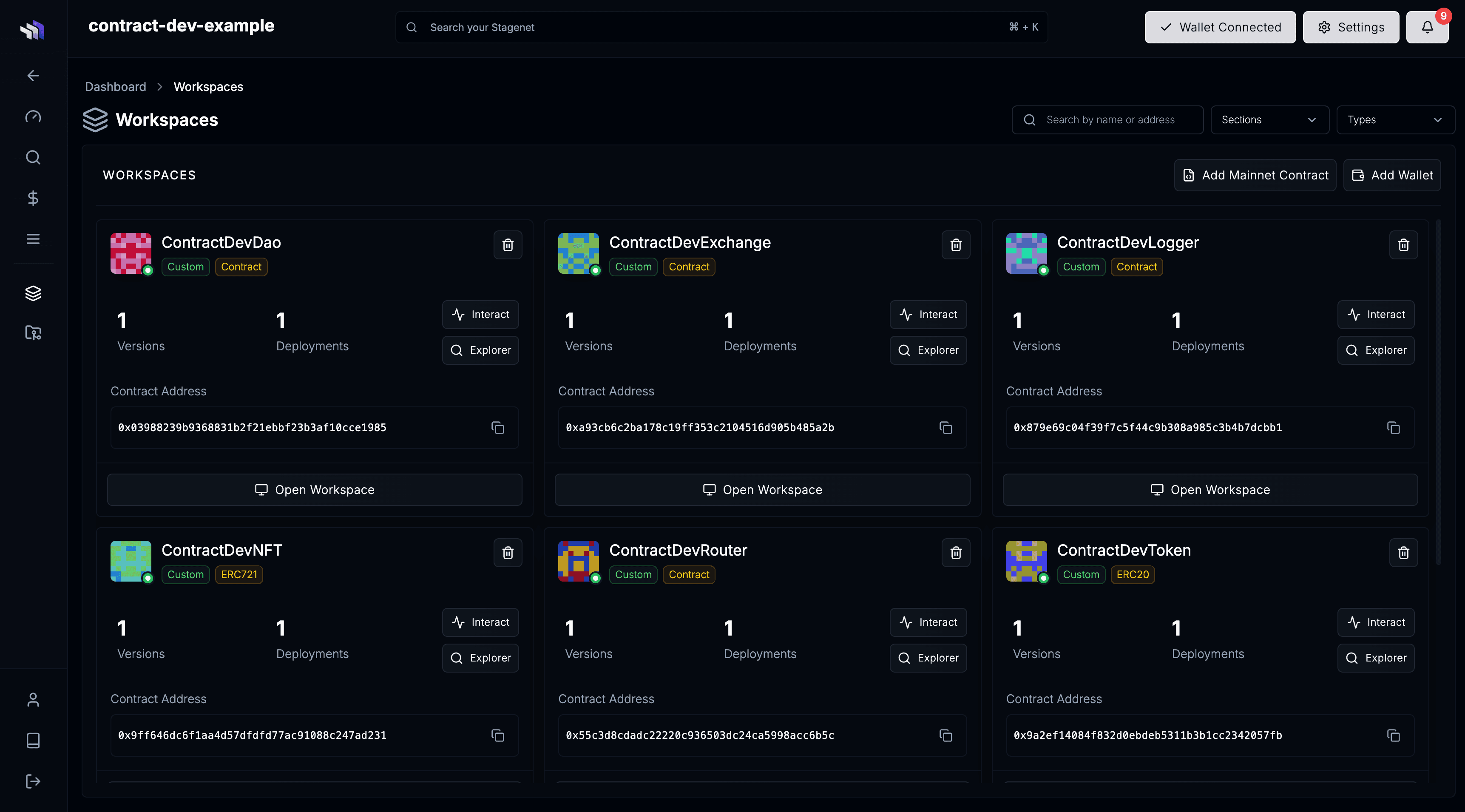Open the speedometer dashboard sidebar icon

(x=33, y=116)
